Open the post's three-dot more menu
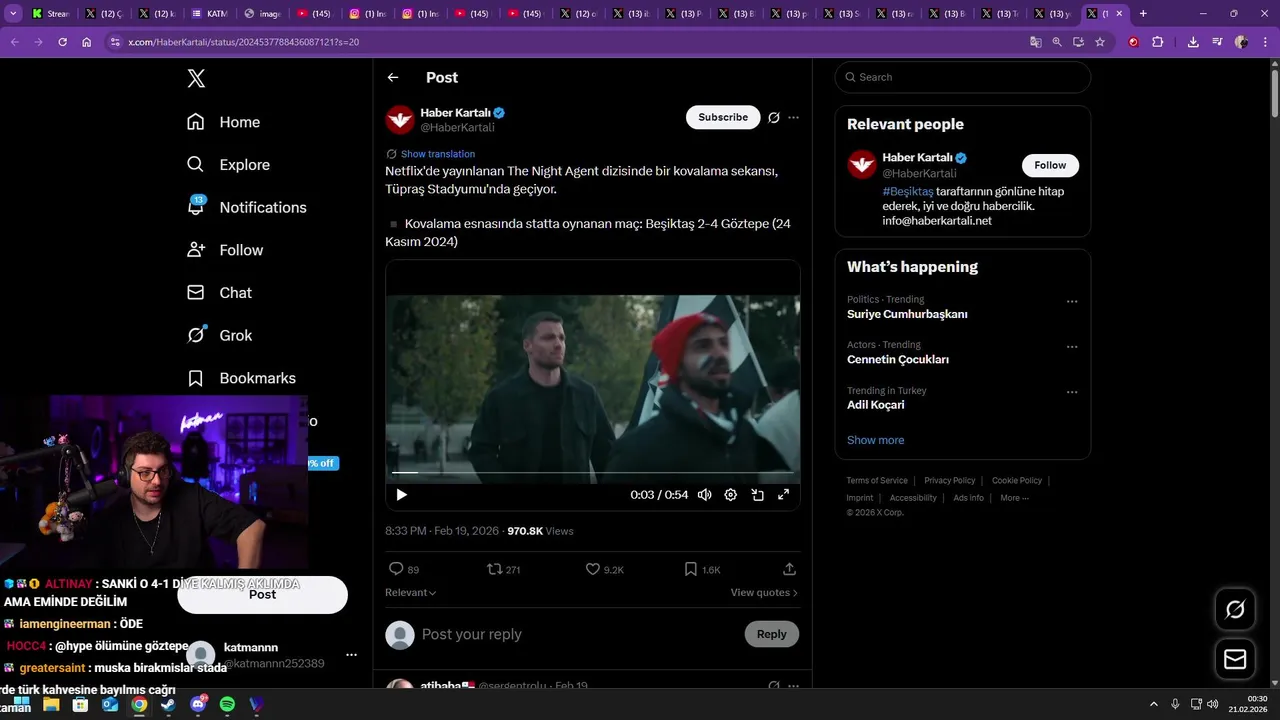The image size is (1280, 720). tap(793, 118)
